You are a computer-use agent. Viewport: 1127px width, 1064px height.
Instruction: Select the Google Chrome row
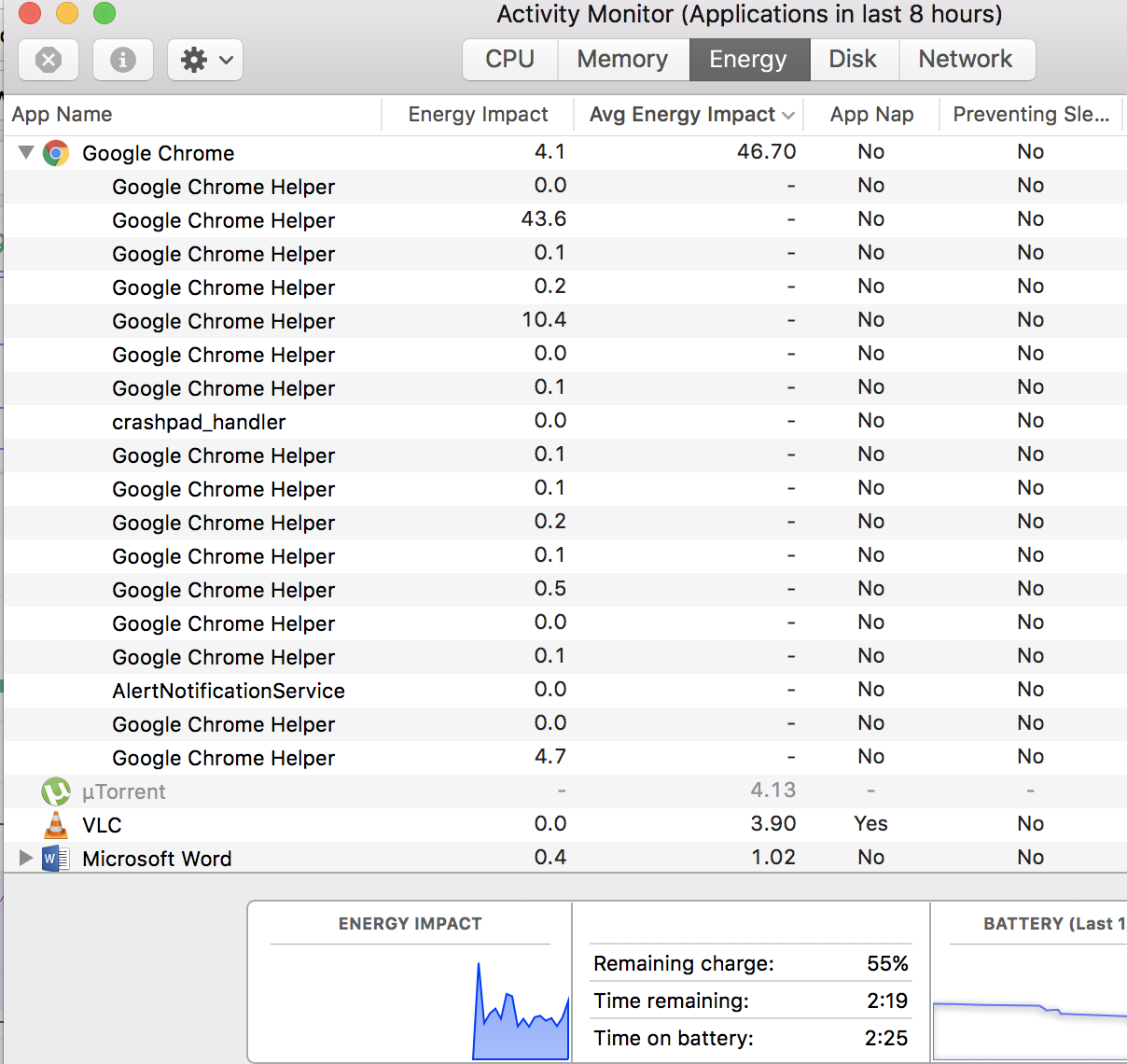pos(565,153)
